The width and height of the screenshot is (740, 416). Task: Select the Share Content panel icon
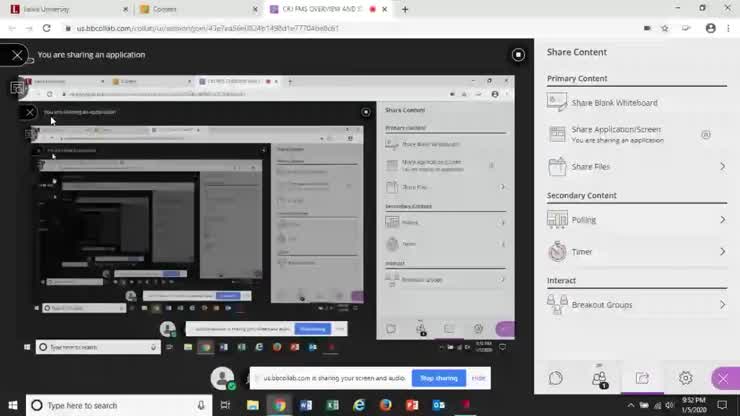642,378
